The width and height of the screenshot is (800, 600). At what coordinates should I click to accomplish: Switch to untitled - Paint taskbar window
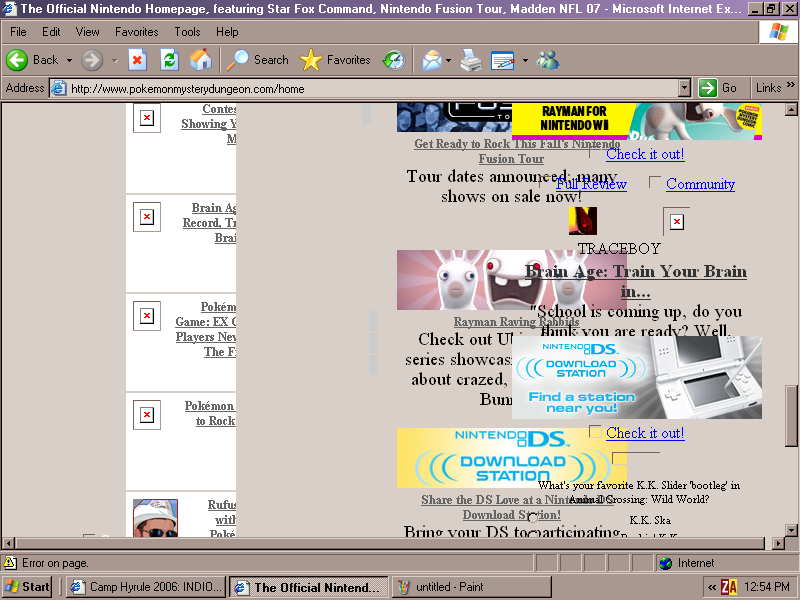(x=471, y=587)
